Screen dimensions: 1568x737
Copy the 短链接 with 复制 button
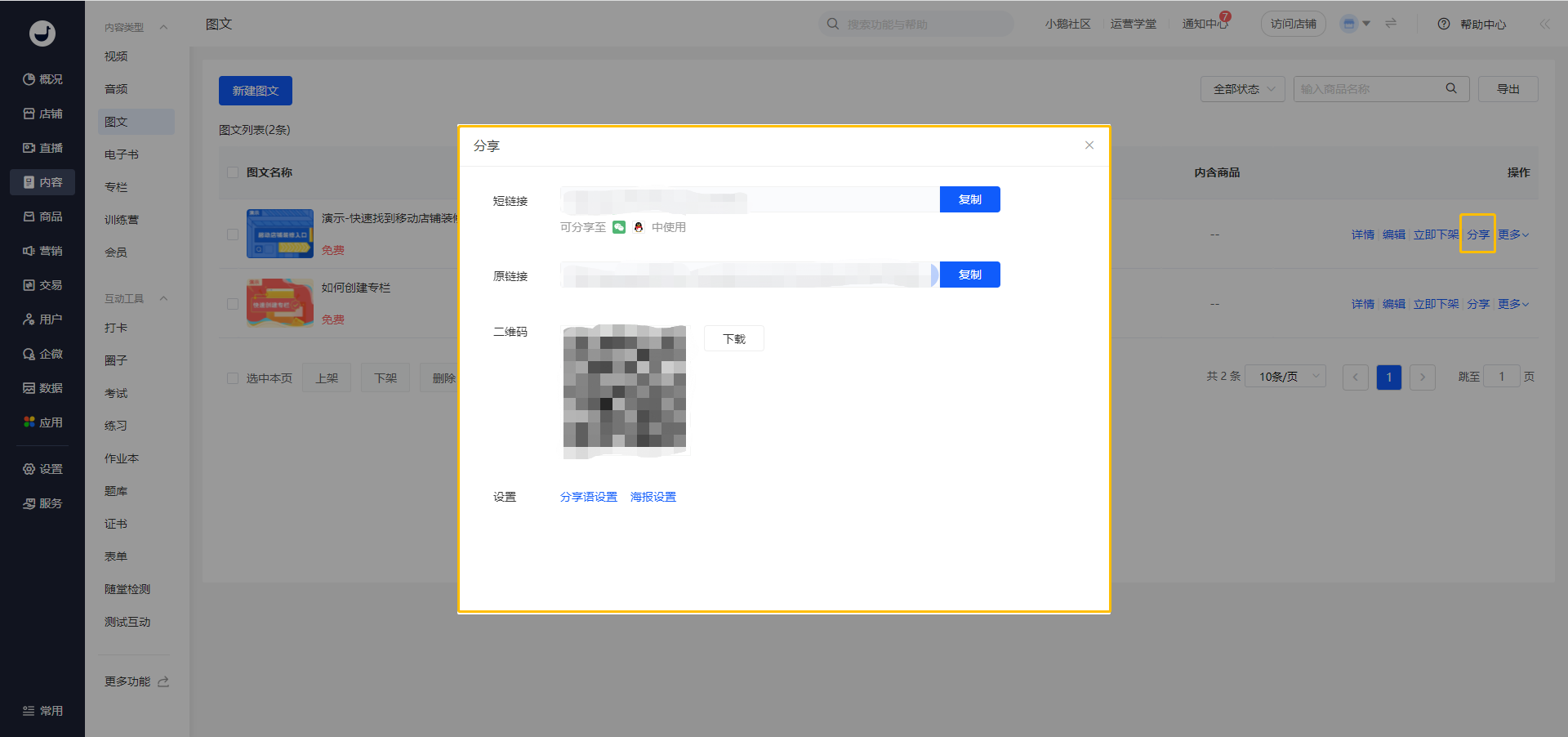(969, 199)
